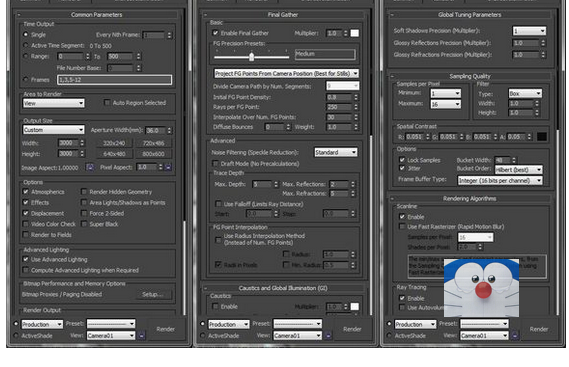Open Noise Filtering Standard dropdown
This screenshot has height=367, width=569.
coord(336,152)
